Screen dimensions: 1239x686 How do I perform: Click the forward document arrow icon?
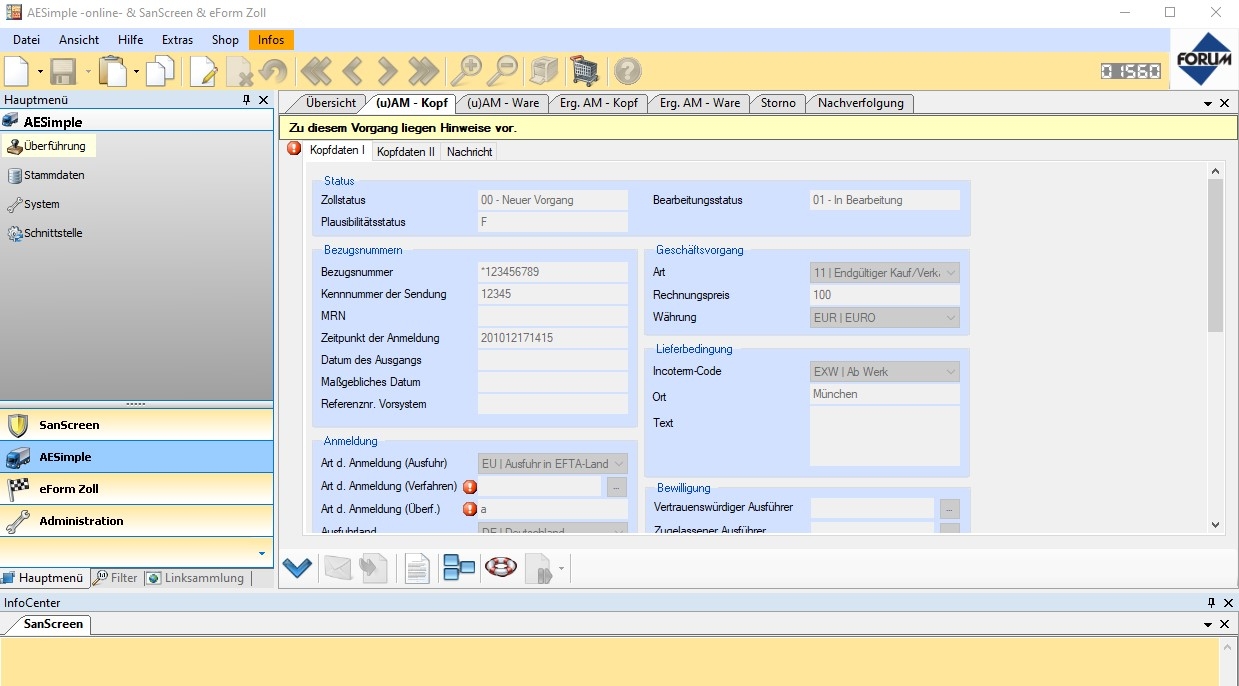(x=373, y=568)
